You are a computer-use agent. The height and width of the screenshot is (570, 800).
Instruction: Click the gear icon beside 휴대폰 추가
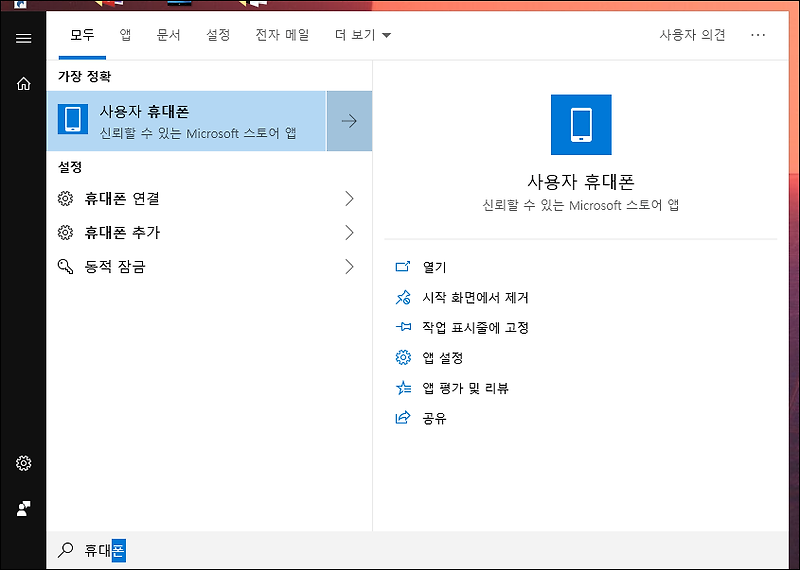(65, 233)
